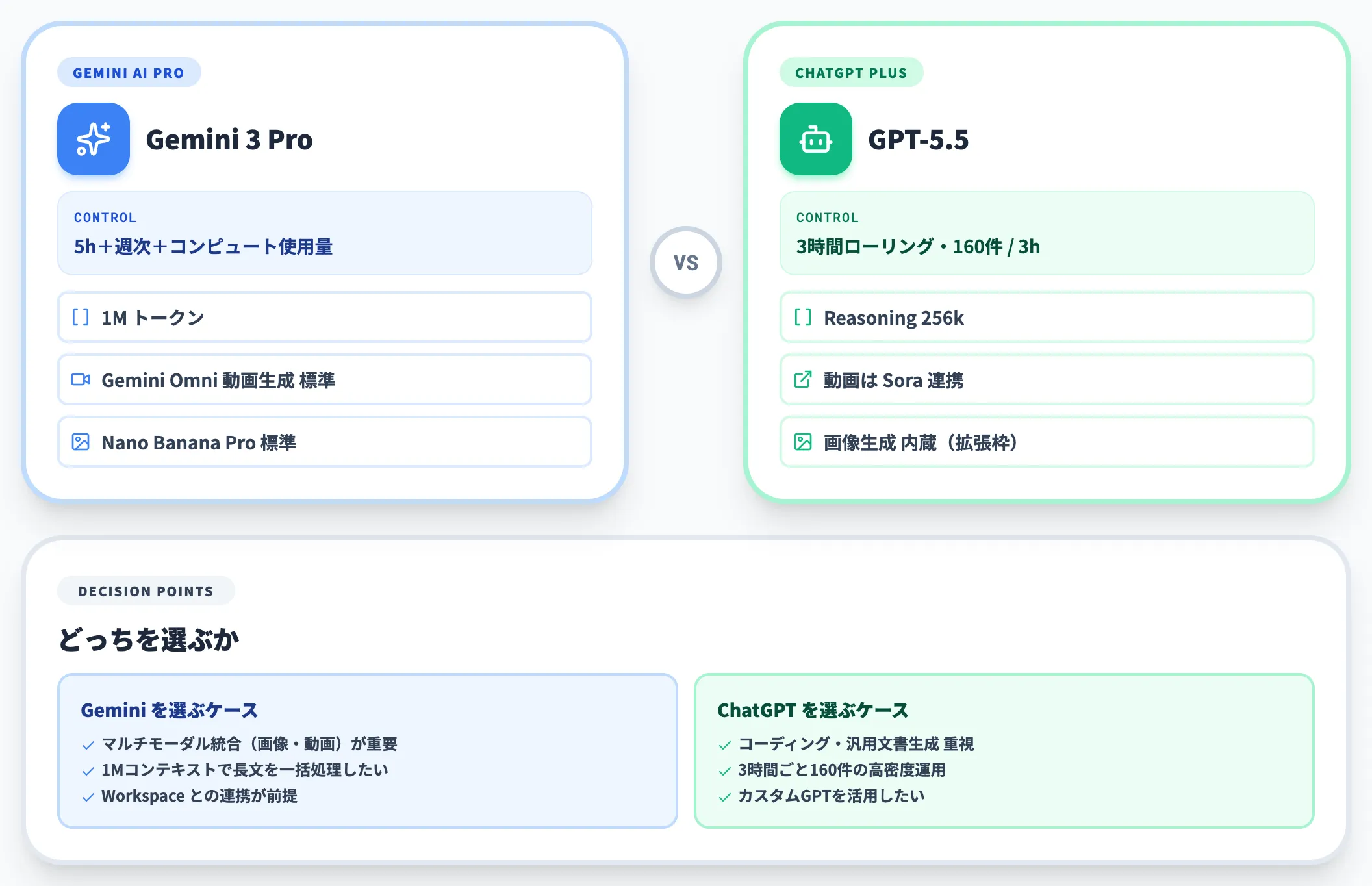
Task: Click the 画像生成 内蔵（拡張枠） row
Action: pos(1047,442)
